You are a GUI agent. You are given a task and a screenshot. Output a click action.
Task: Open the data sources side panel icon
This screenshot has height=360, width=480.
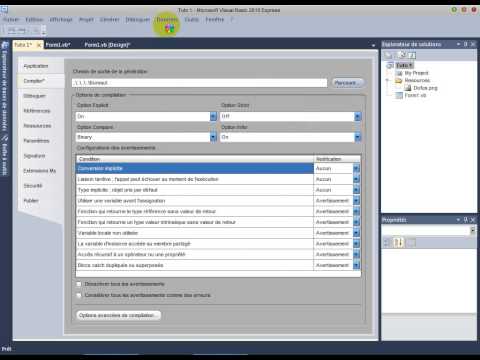click(x=5, y=45)
